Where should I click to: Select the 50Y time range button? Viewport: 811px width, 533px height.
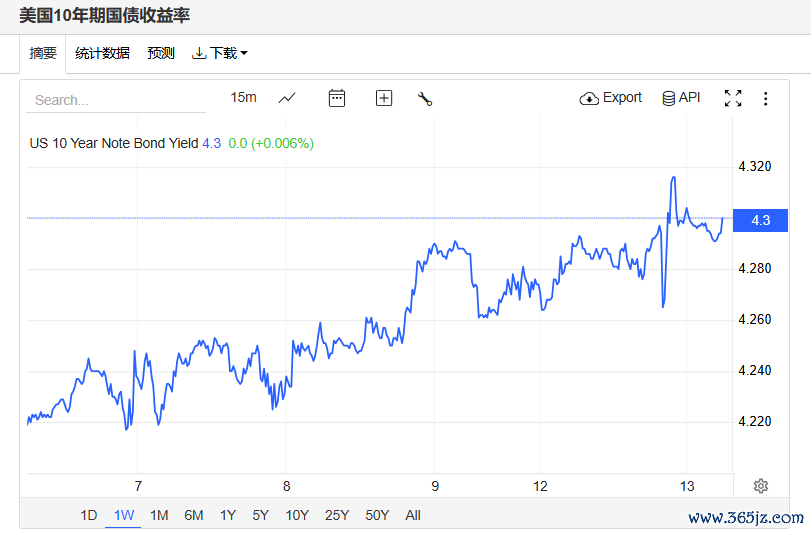(377, 515)
